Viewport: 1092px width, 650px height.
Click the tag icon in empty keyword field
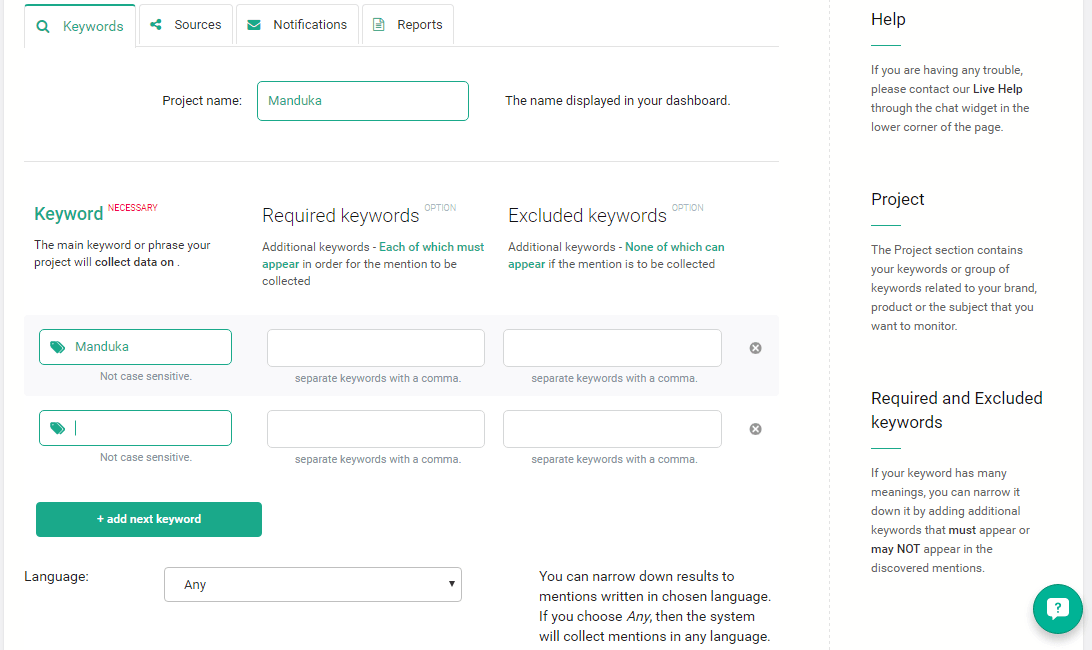tap(58, 428)
